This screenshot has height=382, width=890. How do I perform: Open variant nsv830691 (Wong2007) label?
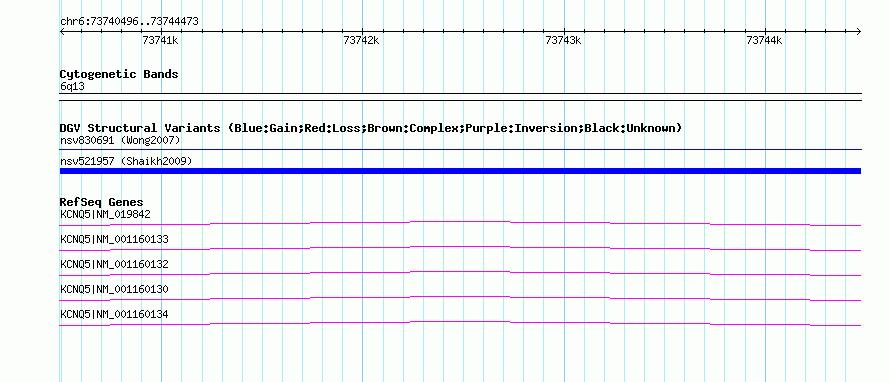[120, 140]
